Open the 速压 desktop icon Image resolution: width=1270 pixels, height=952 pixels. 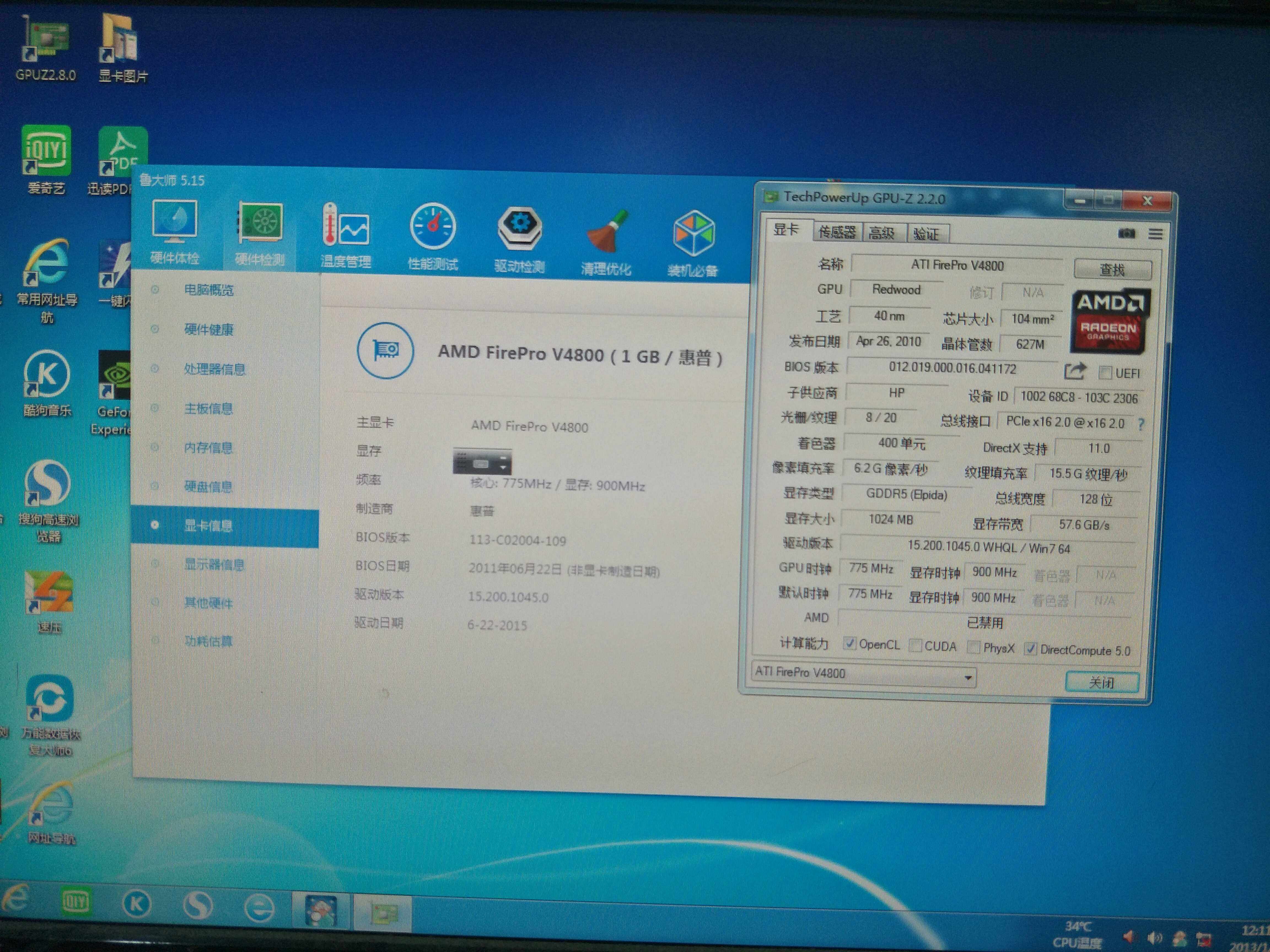(x=49, y=602)
